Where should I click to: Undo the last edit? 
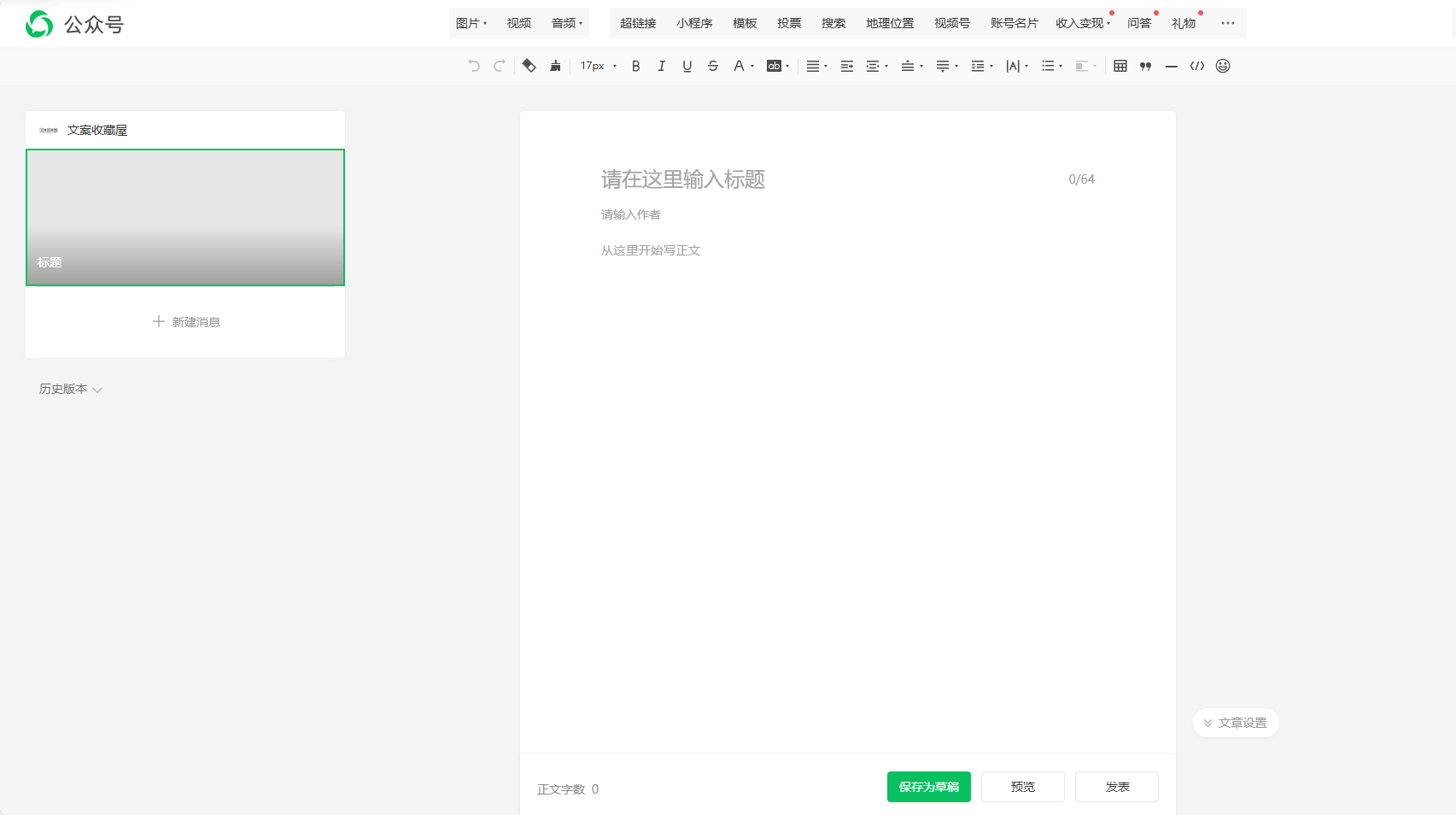coord(473,66)
